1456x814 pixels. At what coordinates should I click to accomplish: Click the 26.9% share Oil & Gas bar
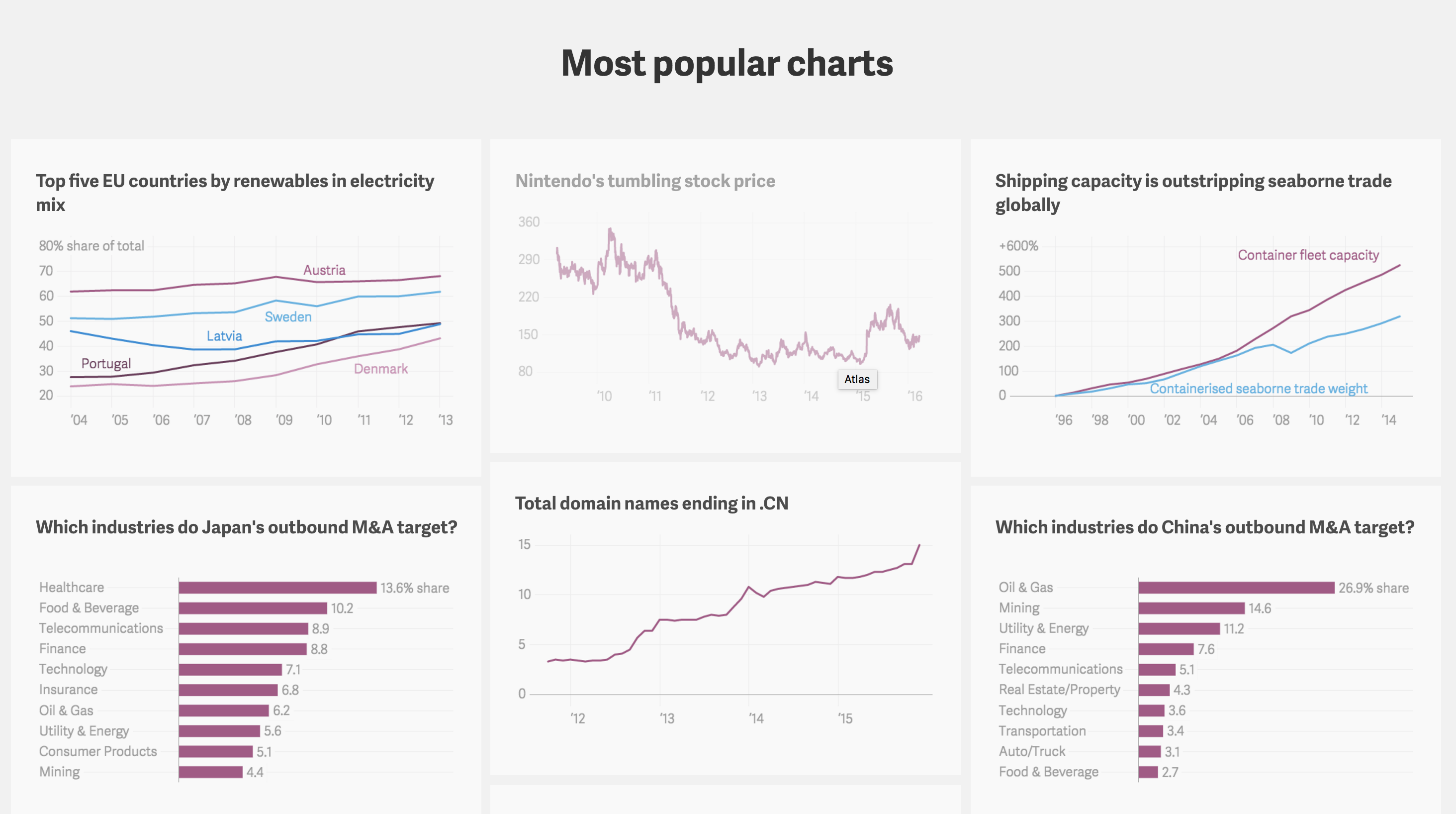click(1236, 588)
